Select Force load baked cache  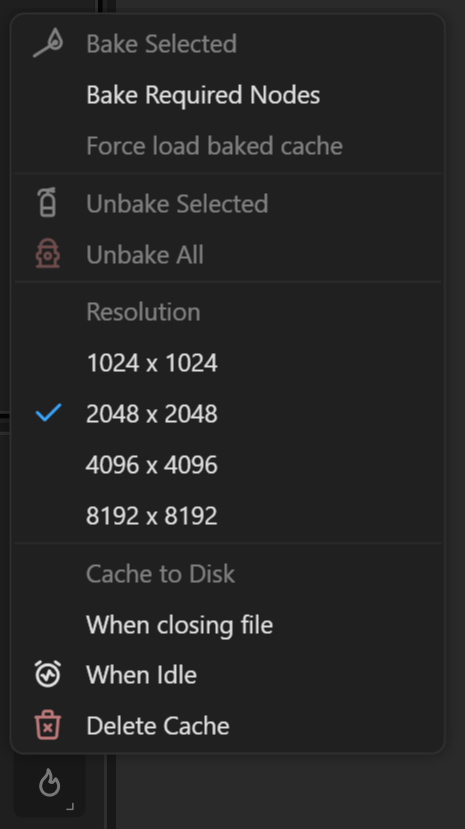pyautogui.click(x=227, y=146)
